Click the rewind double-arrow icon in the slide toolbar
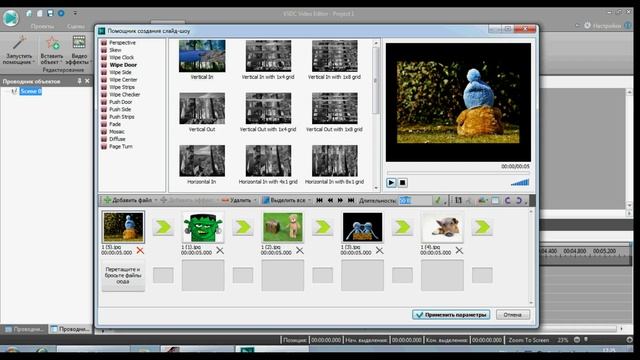The image size is (640, 360). tap(330, 200)
